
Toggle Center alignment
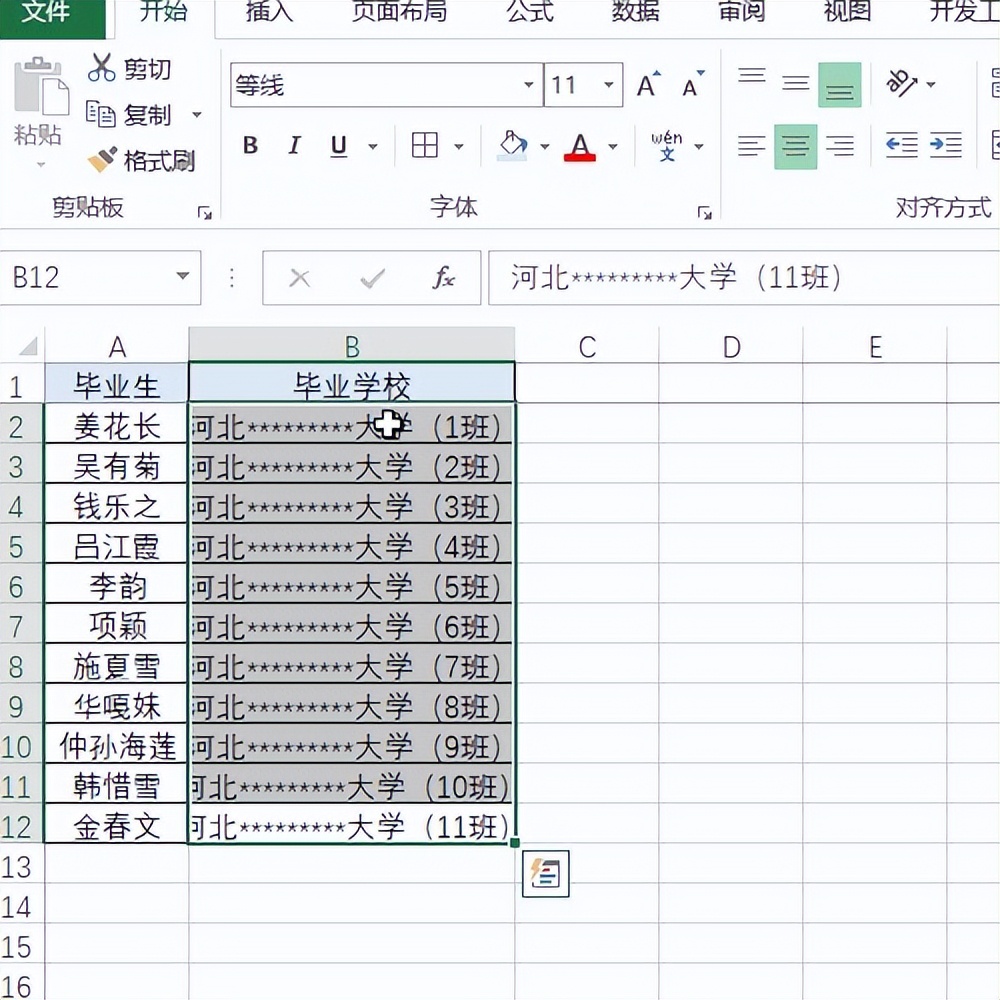click(794, 145)
